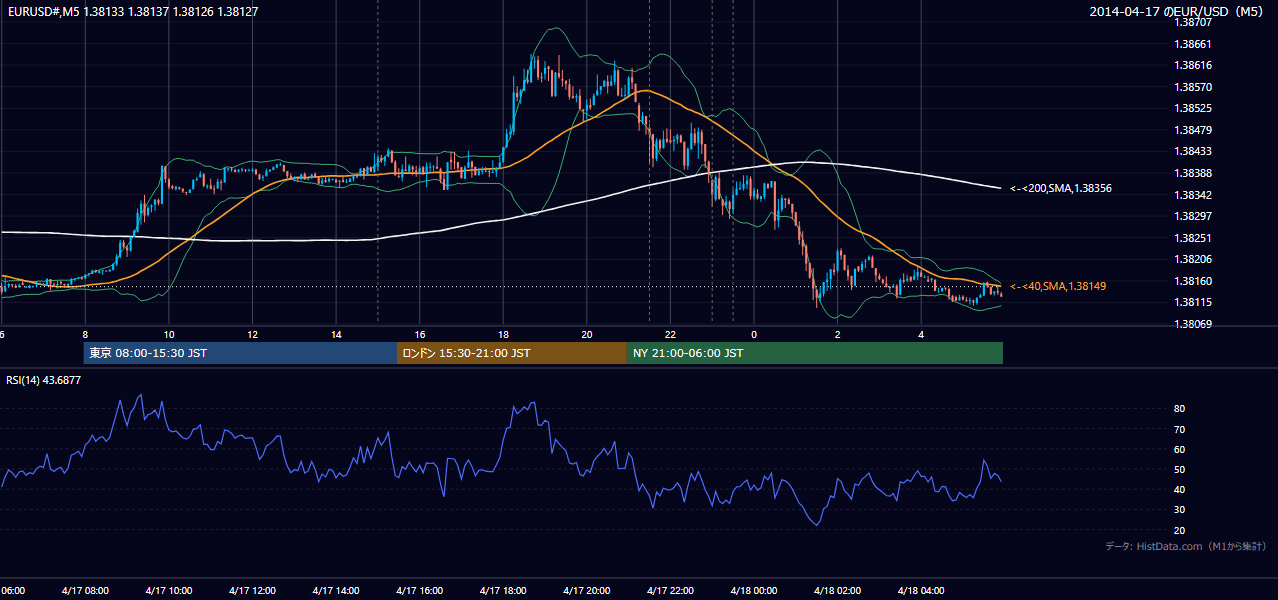Click bottom time label 4/17 22:00
Viewport: 1278px width, 600px height.
point(670,590)
